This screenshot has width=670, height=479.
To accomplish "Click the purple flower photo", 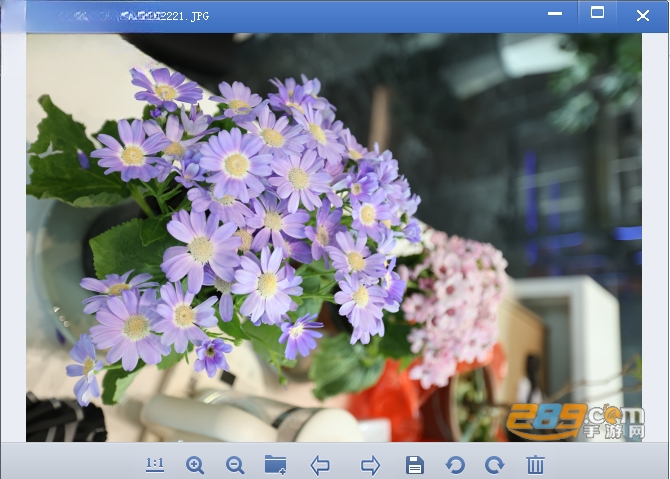I will tap(334, 237).
